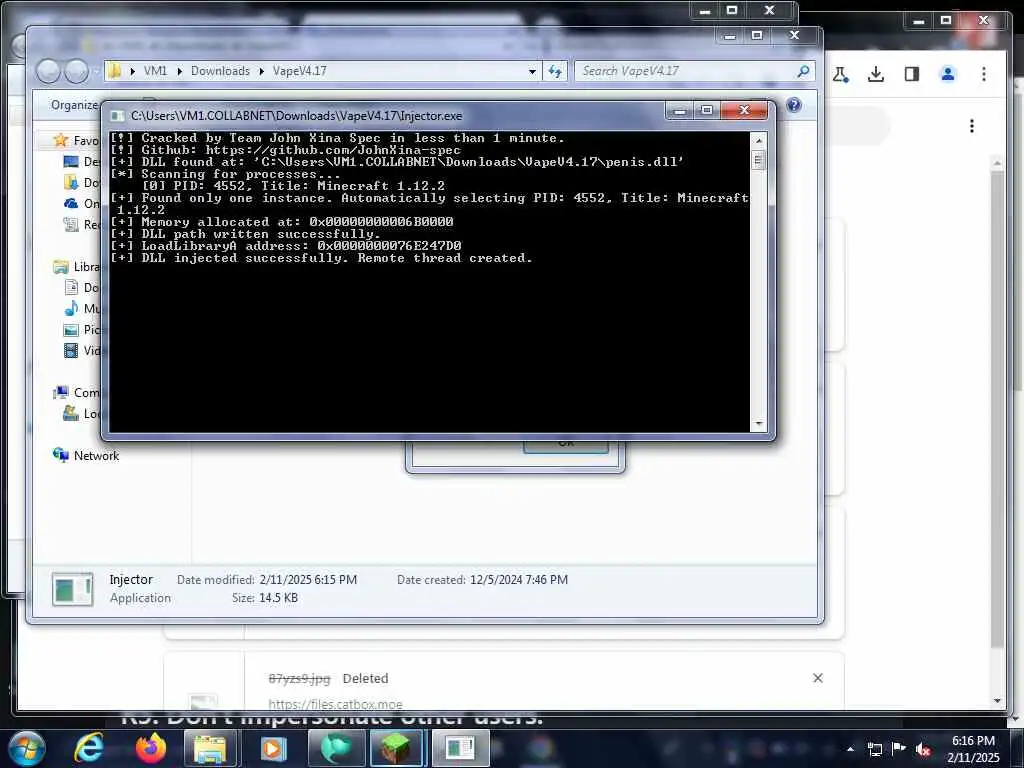Launch Internet Explorer from the taskbar

[89, 748]
